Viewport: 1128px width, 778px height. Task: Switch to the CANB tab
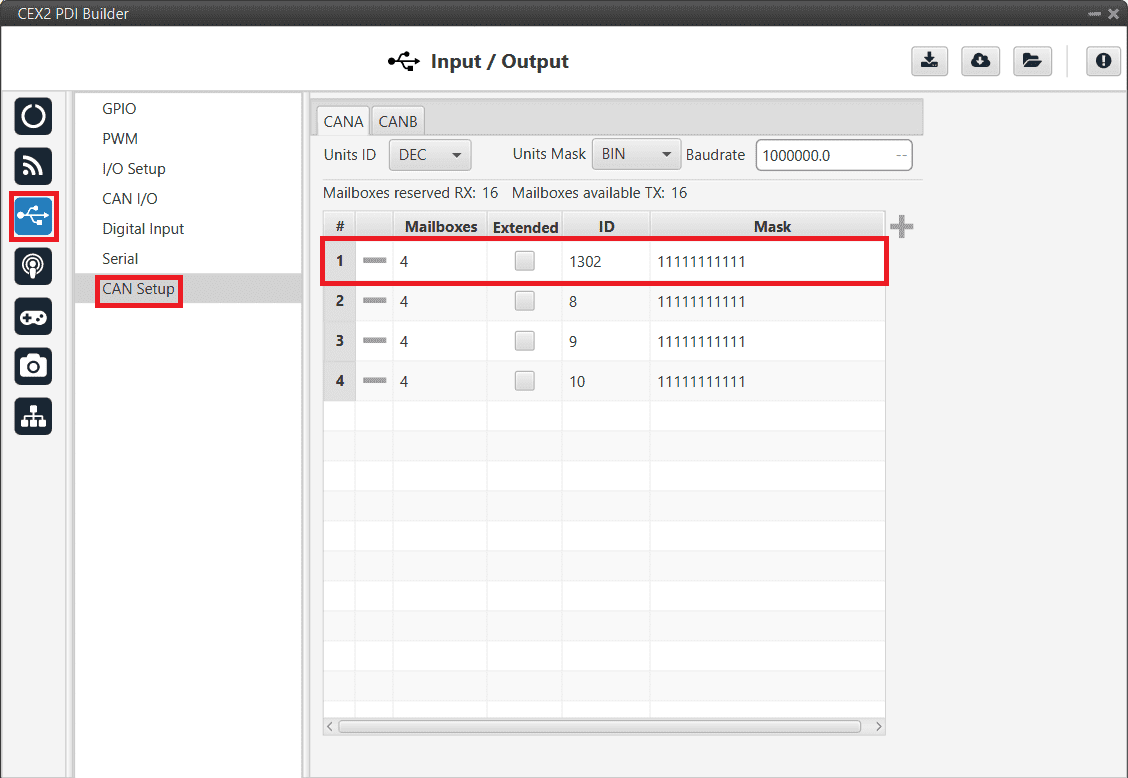click(398, 121)
